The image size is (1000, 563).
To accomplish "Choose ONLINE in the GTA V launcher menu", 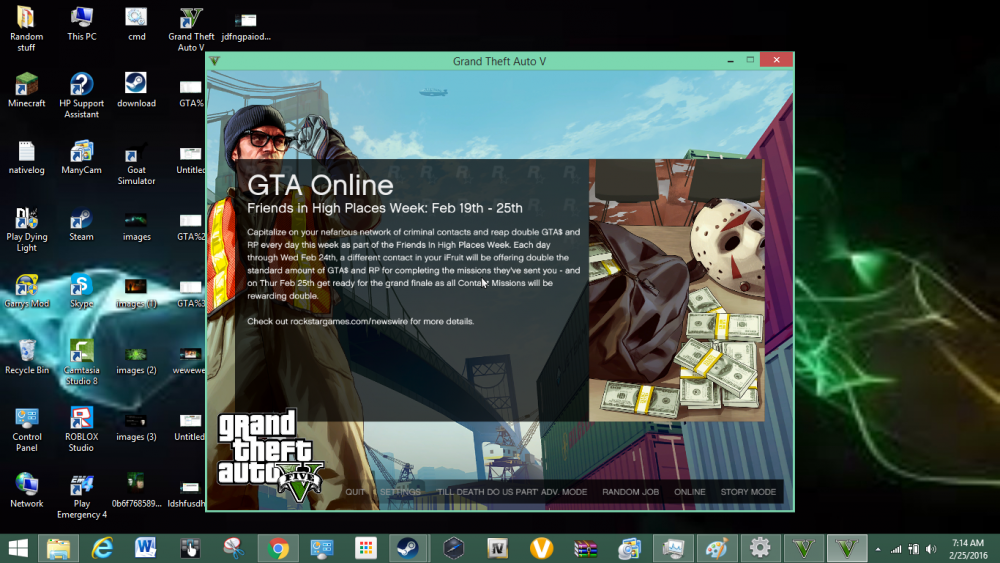I will pos(689,492).
